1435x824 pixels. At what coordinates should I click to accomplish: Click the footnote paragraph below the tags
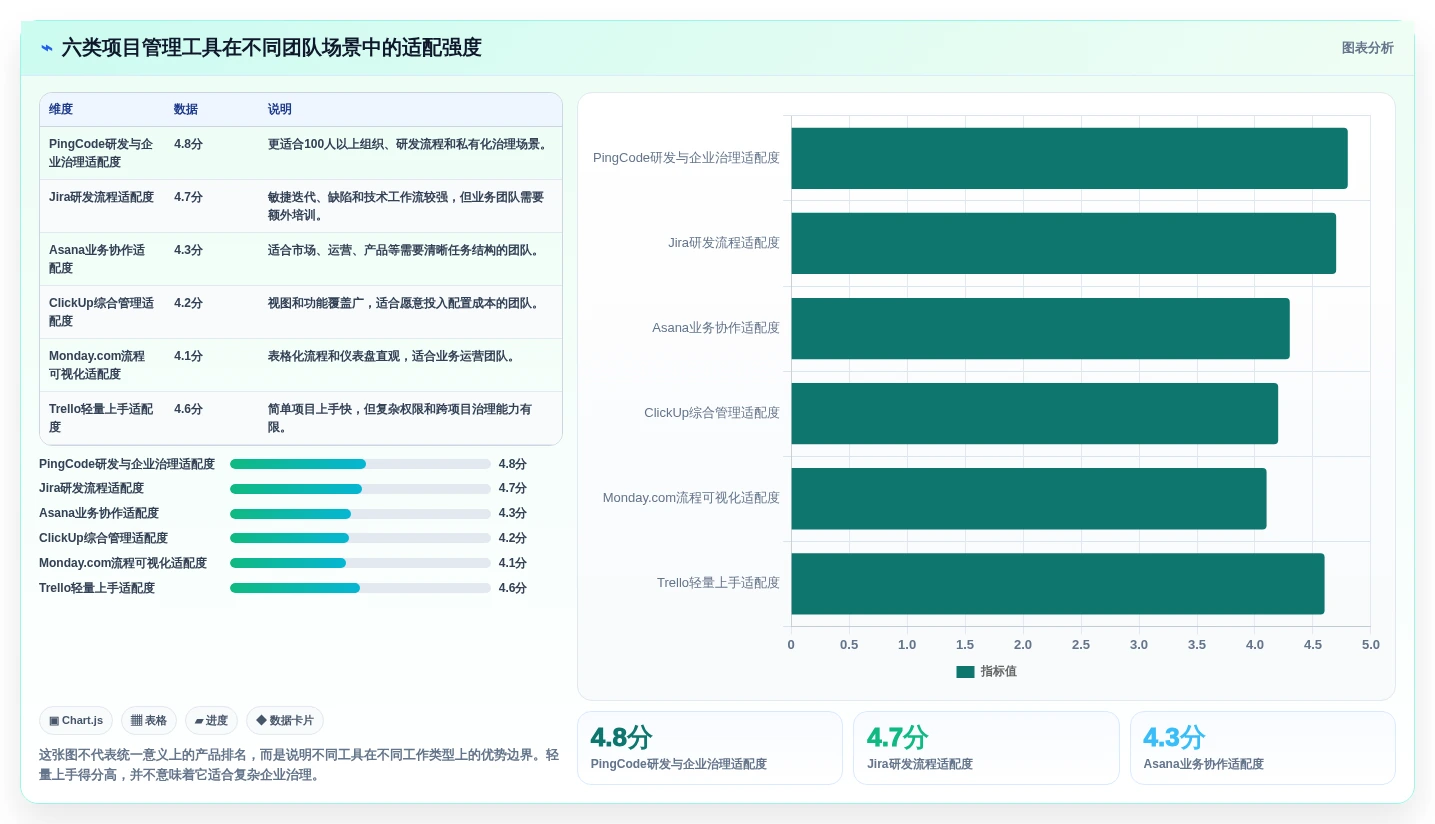(x=299, y=765)
